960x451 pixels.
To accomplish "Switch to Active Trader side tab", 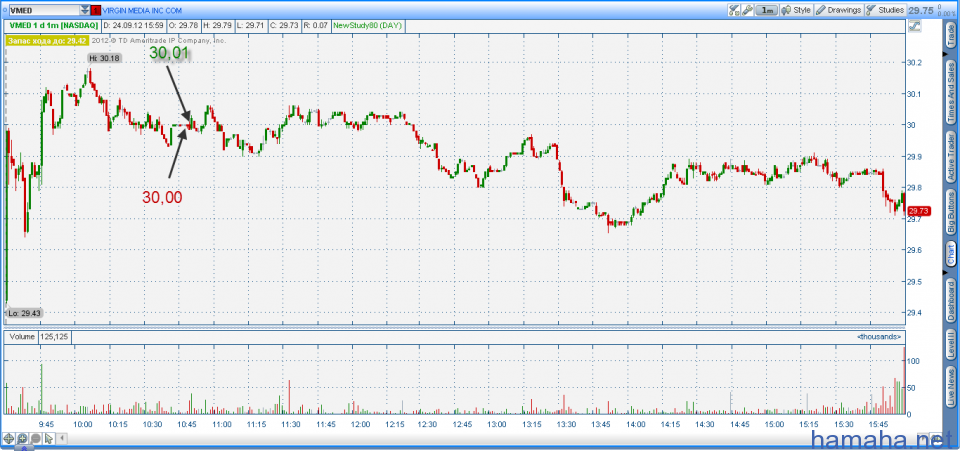I will pyautogui.click(x=951, y=157).
